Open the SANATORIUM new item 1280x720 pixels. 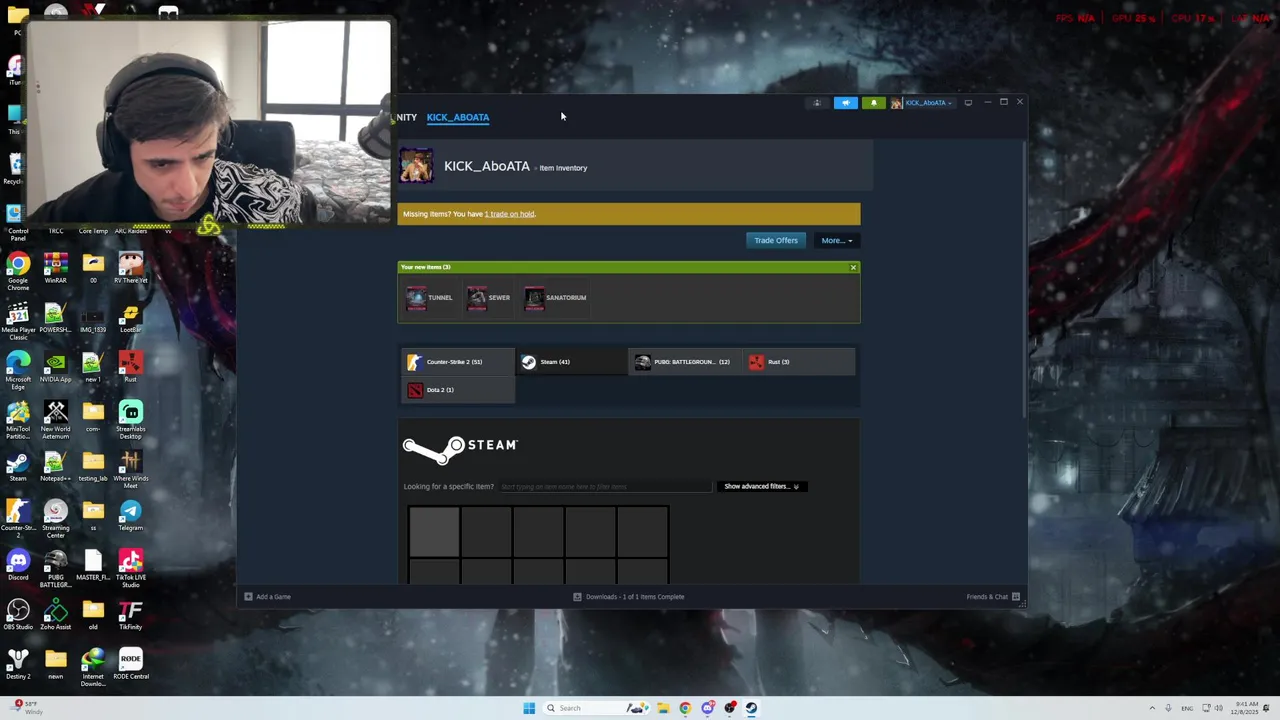point(555,297)
